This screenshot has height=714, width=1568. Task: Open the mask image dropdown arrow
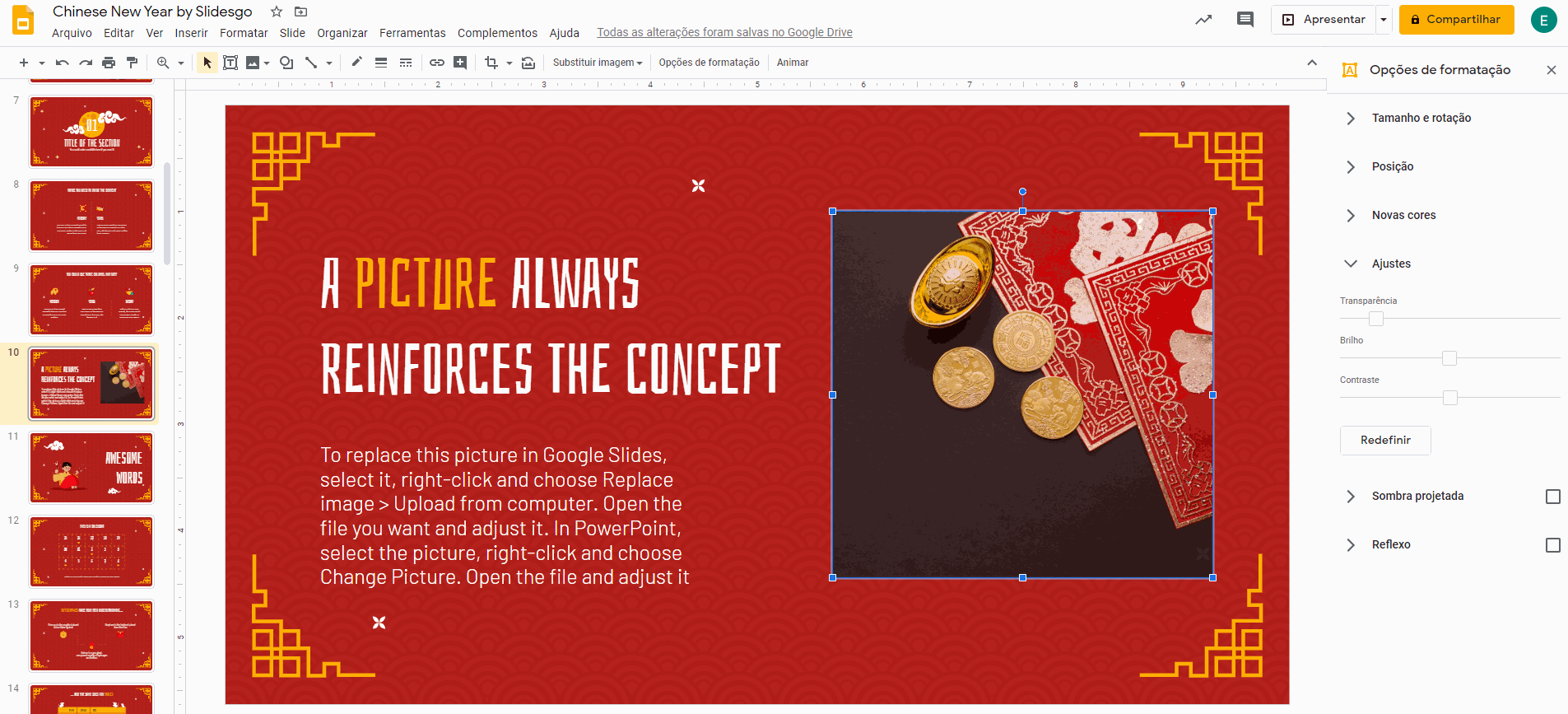click(x=509, y=63)
